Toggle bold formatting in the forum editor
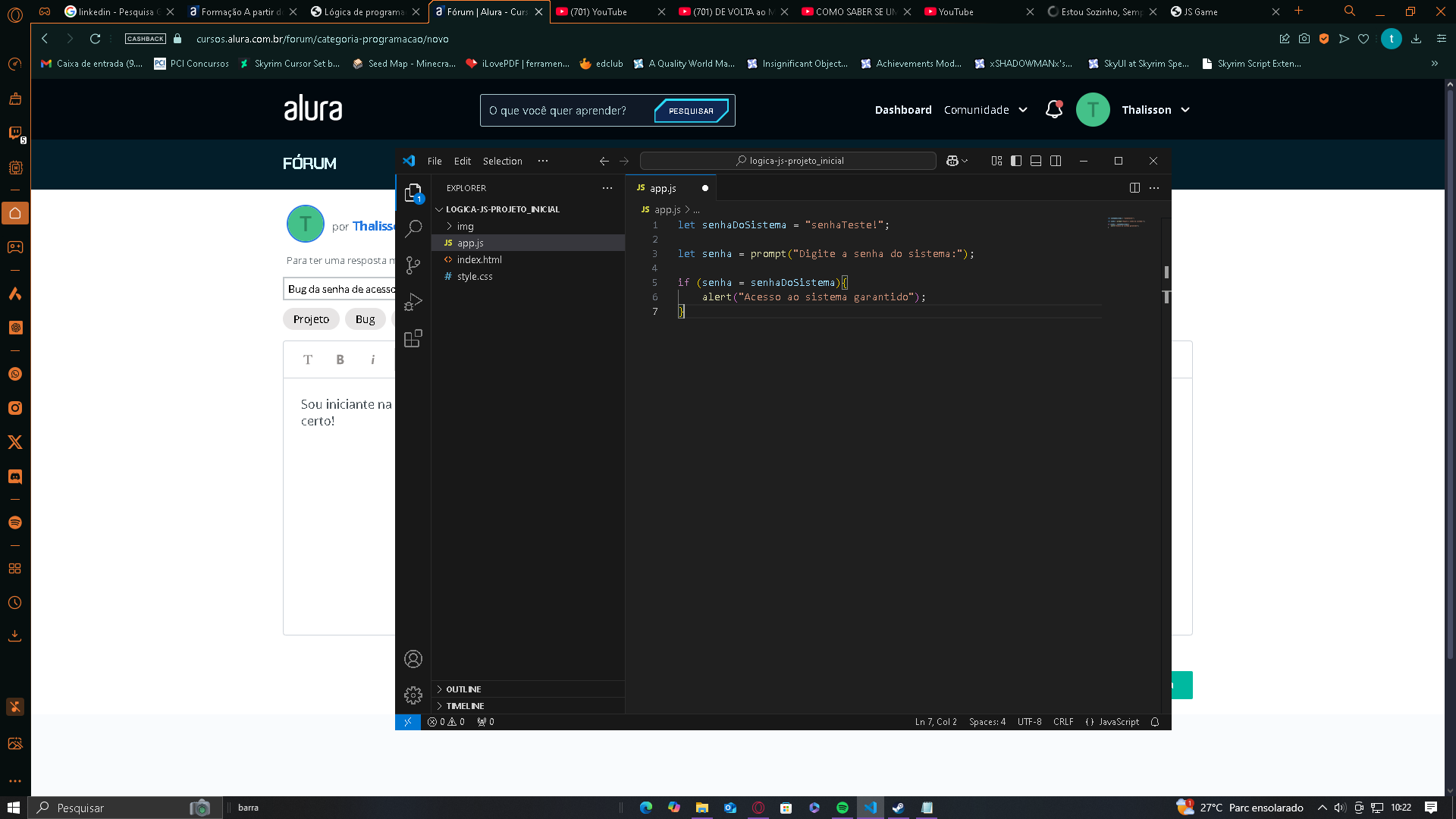 click(340, 359)
